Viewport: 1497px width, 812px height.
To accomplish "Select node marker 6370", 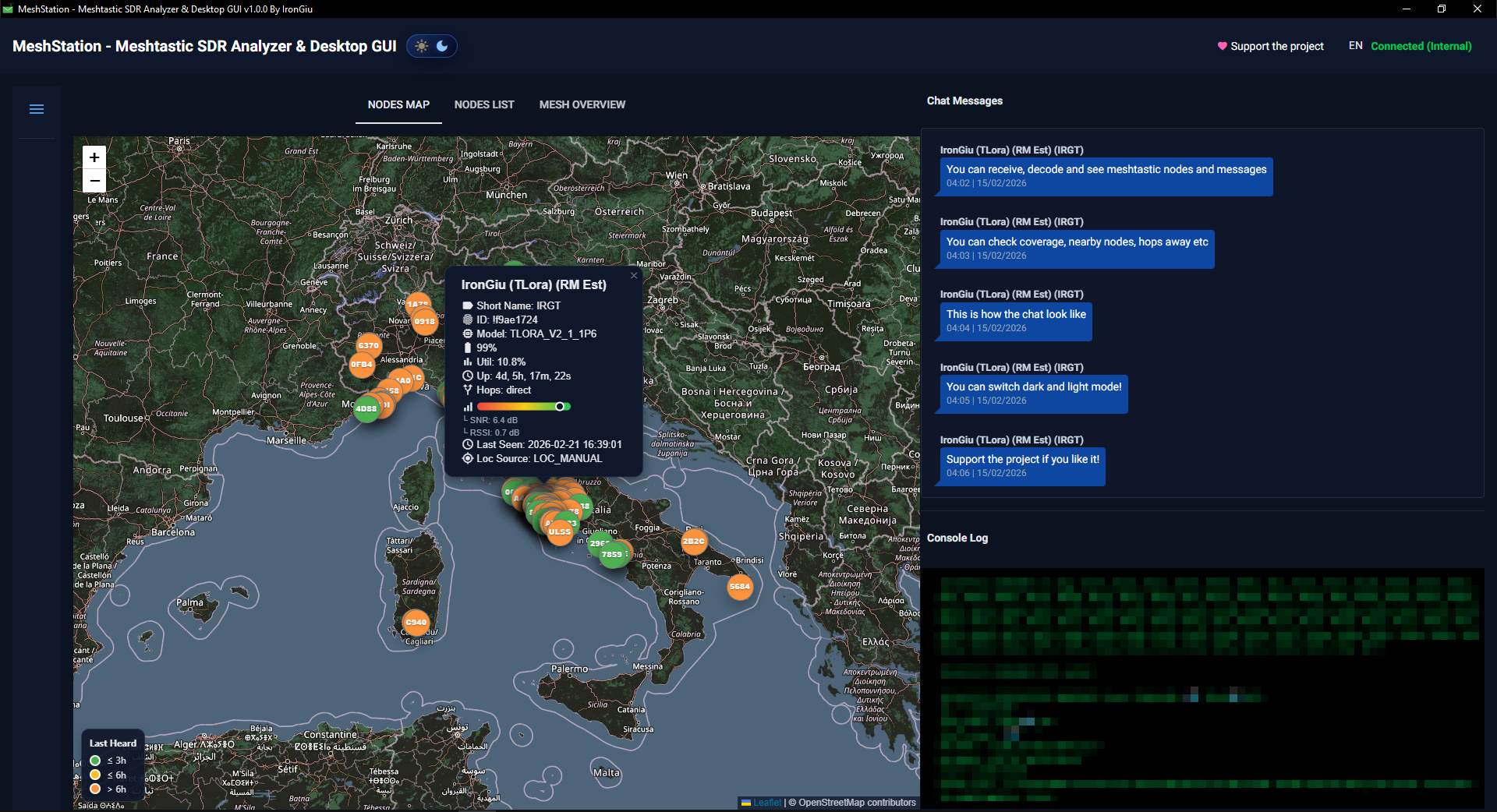I will click(369, 345).
